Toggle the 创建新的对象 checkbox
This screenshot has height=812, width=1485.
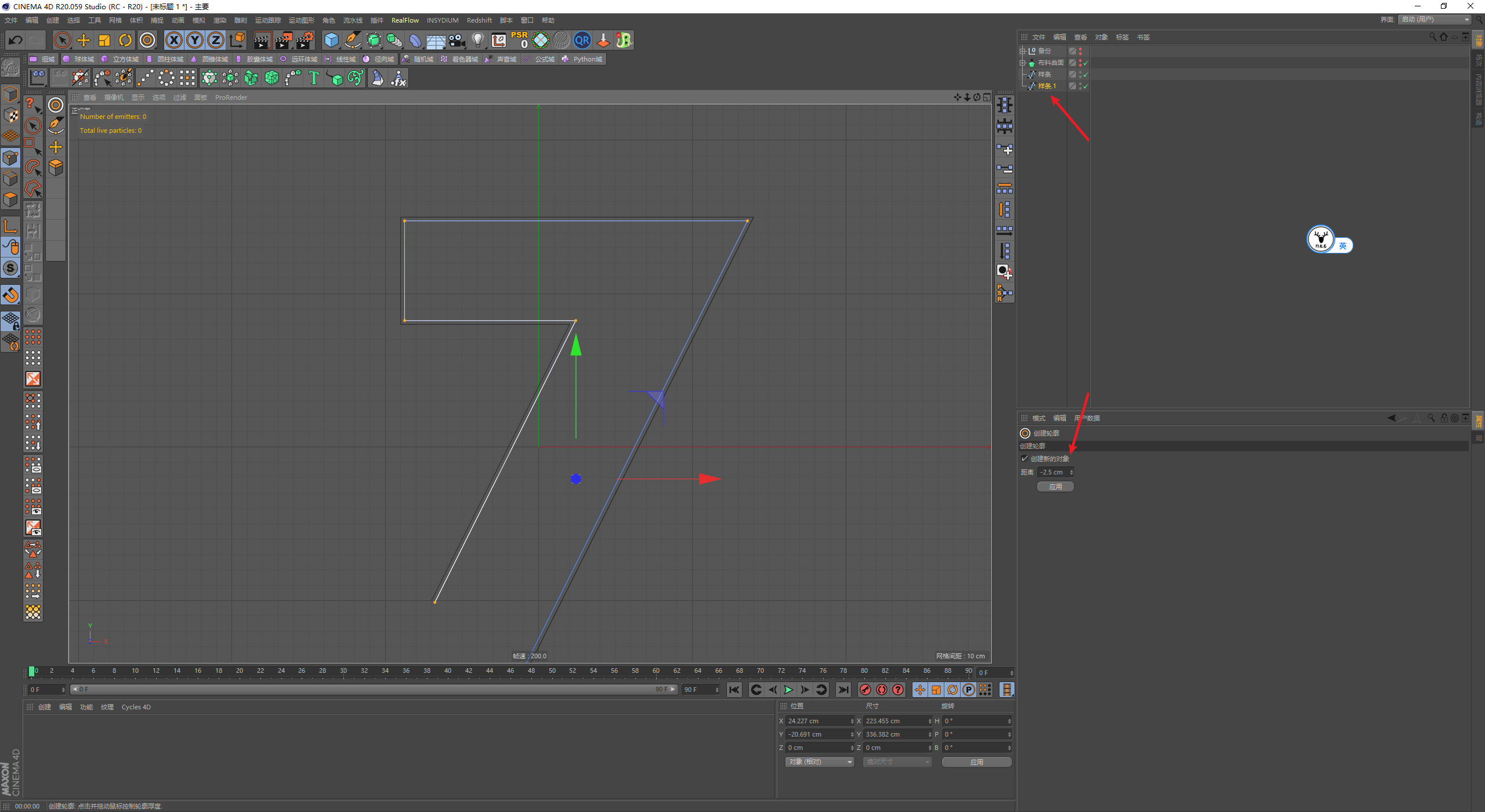(1024, 459)
